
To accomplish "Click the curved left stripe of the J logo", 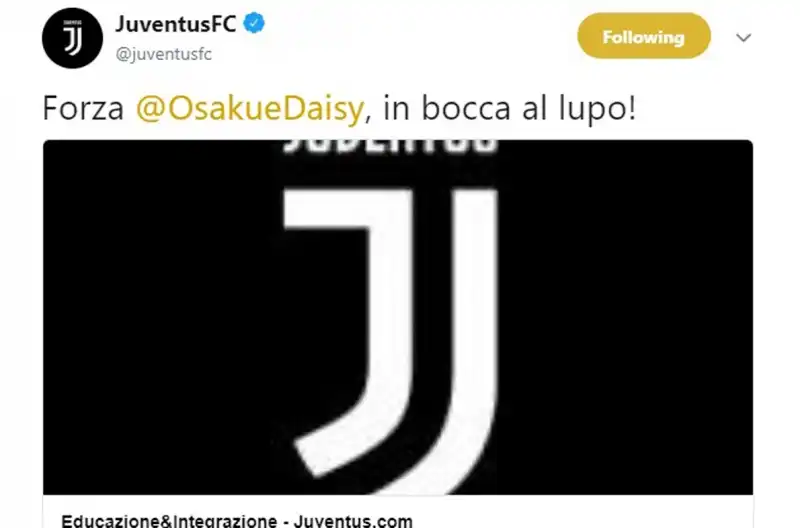I will coord(352,332).
